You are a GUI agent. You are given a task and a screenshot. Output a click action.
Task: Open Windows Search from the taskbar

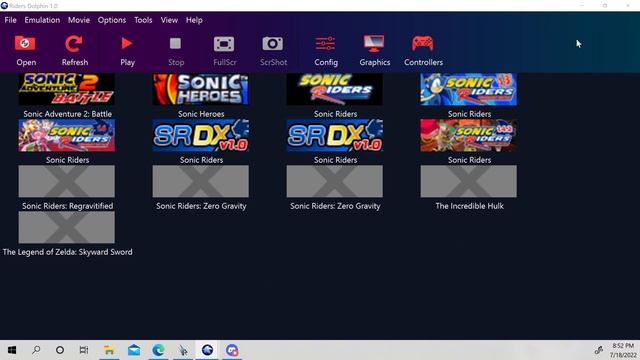(36, 350)
